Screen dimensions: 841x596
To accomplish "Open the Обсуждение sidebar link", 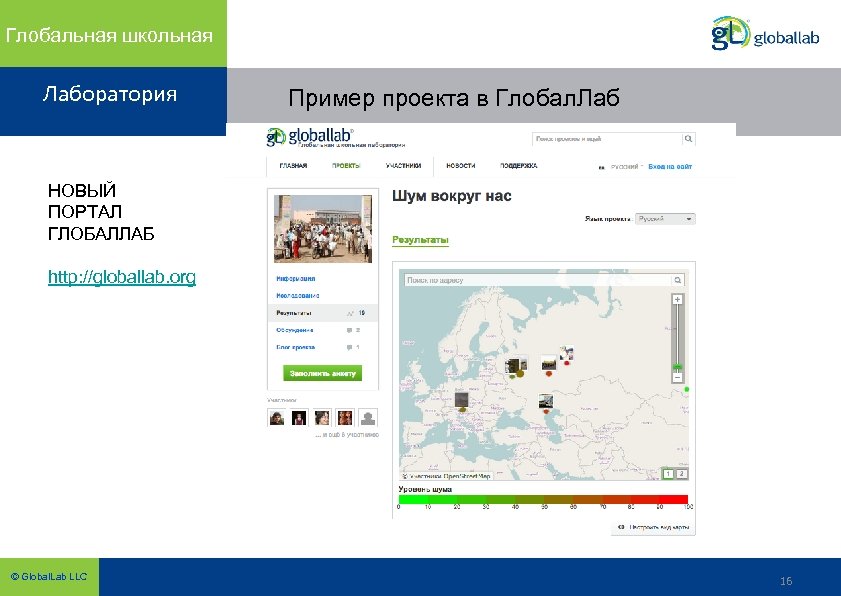I will pos(294,330).
